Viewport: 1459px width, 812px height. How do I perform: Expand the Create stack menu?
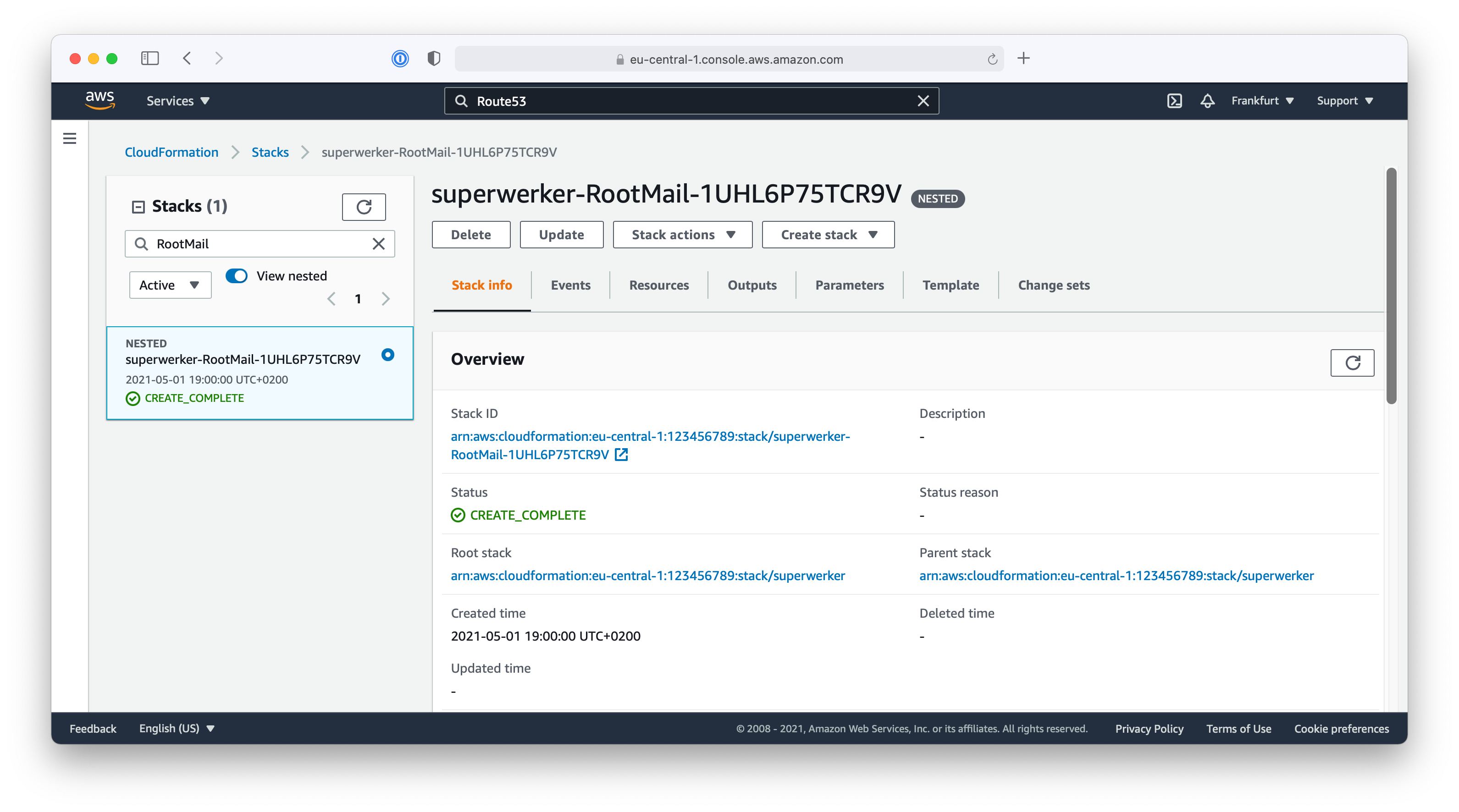(x=828, y=235)
